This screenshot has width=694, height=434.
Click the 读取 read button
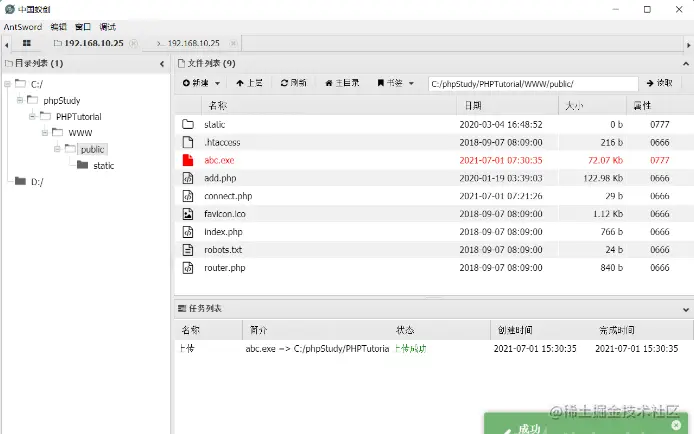pyautogui.click(x=659, y=83)
